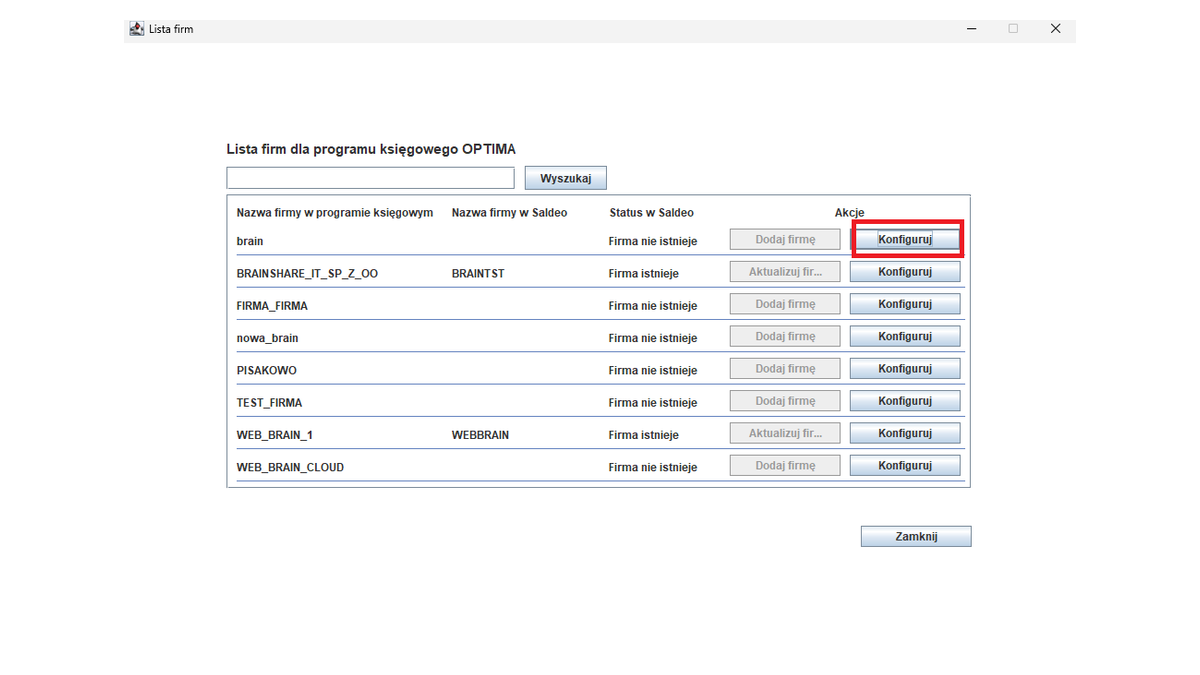Click Aktualizuj fir... for BRAINSHARE_IT_SP_Z_OO
The width and height of the screenshot is (1200, 675).
click(785, 272)
